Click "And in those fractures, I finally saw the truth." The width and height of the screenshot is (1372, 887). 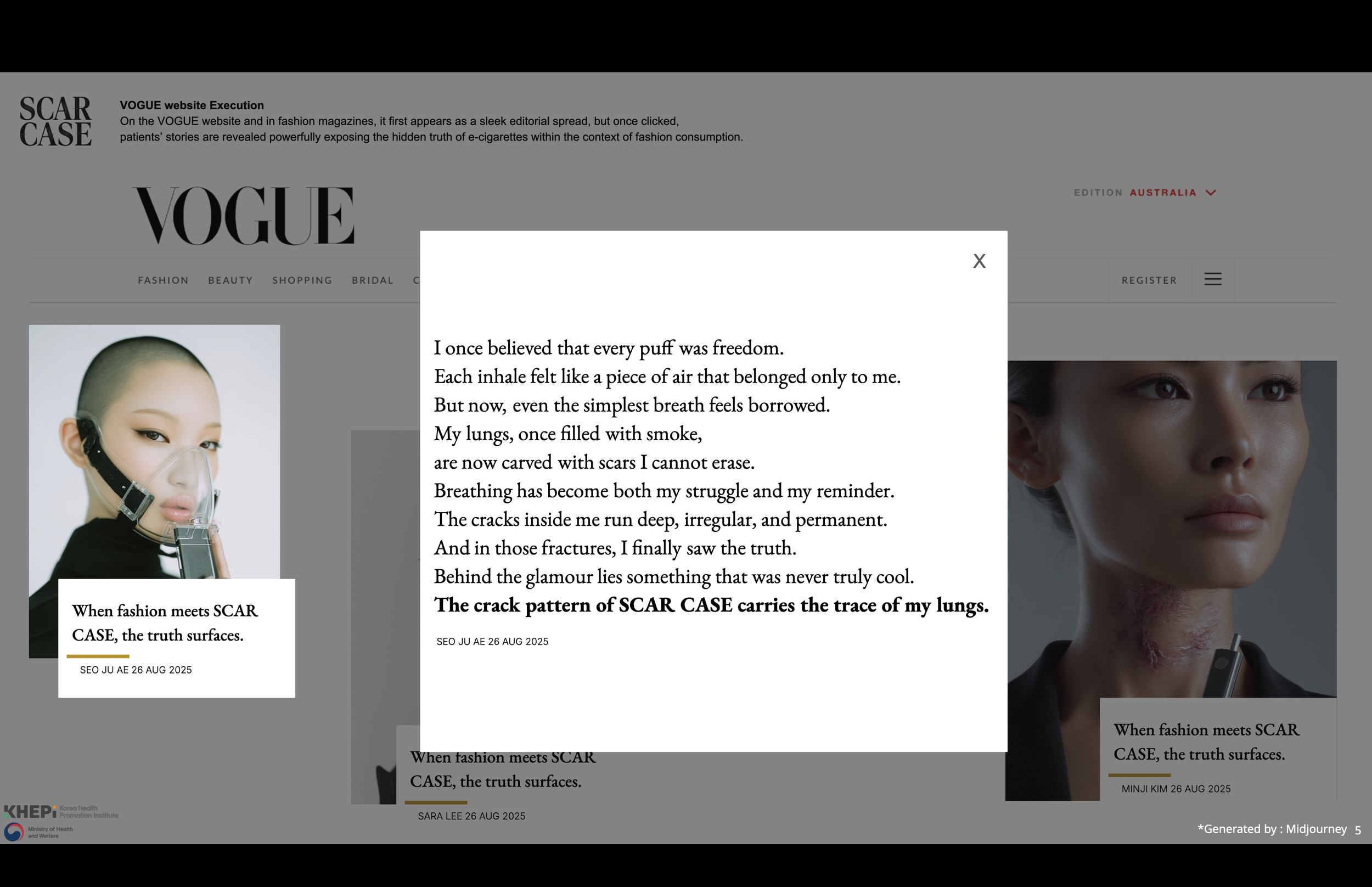pyautogui.click(x=615, y=548)
